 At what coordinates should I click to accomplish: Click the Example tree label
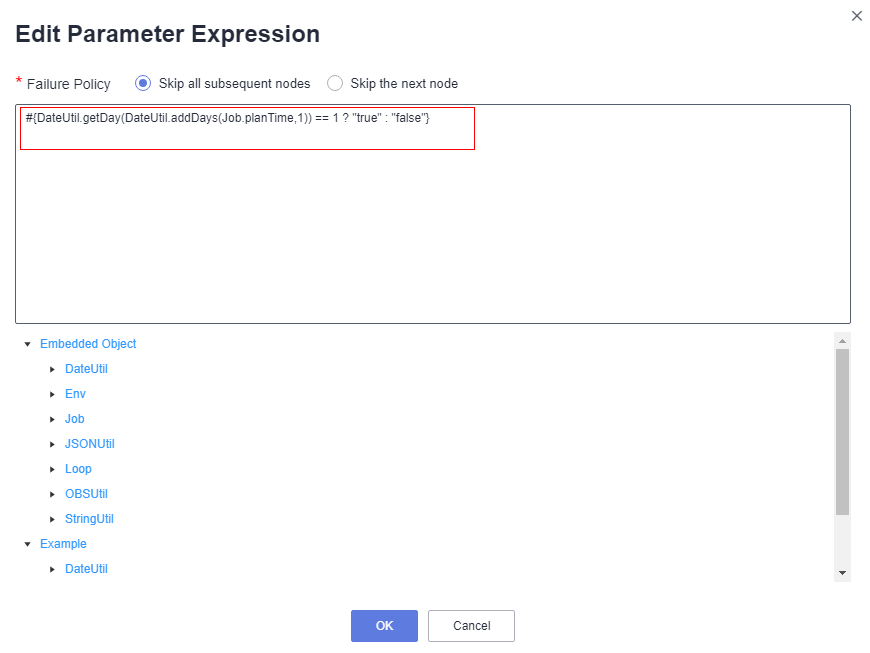tap(63, 544)
